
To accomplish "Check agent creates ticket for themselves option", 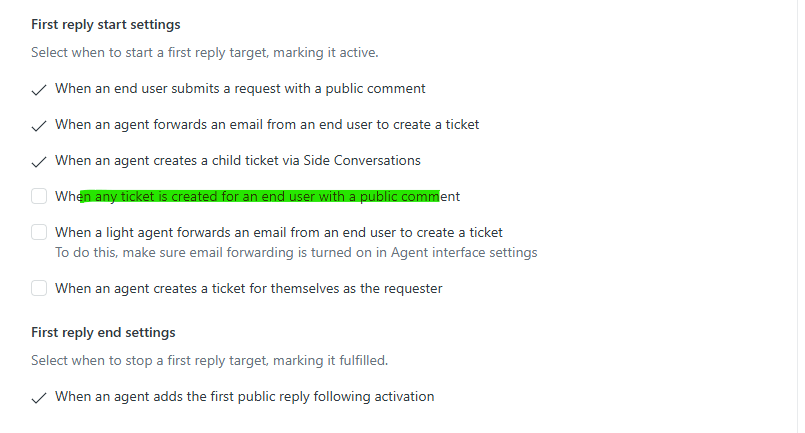I will click(x=39, y=289).
